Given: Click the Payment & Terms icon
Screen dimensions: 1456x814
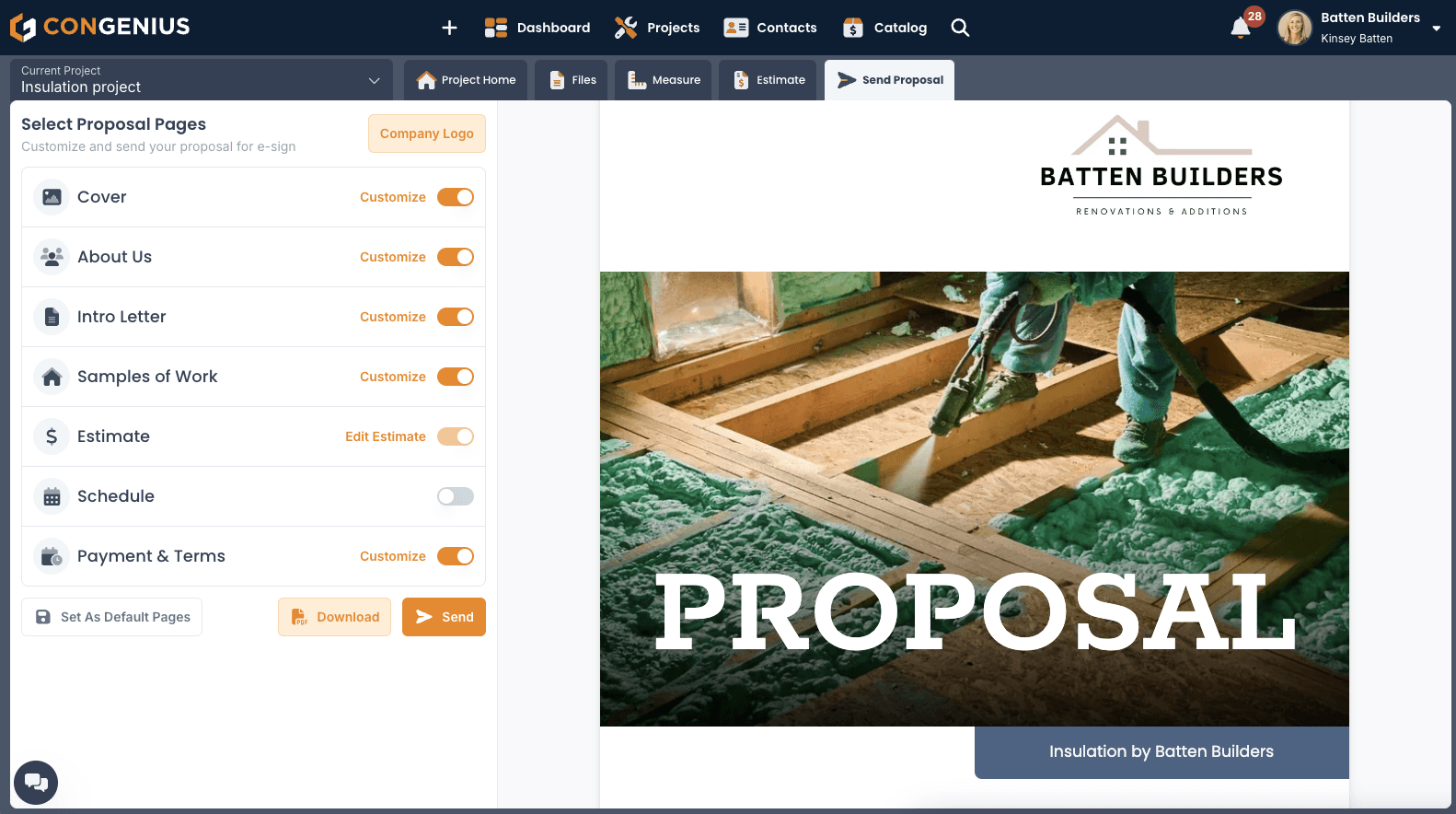Looking at the screenshot, I should pos(52,556).
